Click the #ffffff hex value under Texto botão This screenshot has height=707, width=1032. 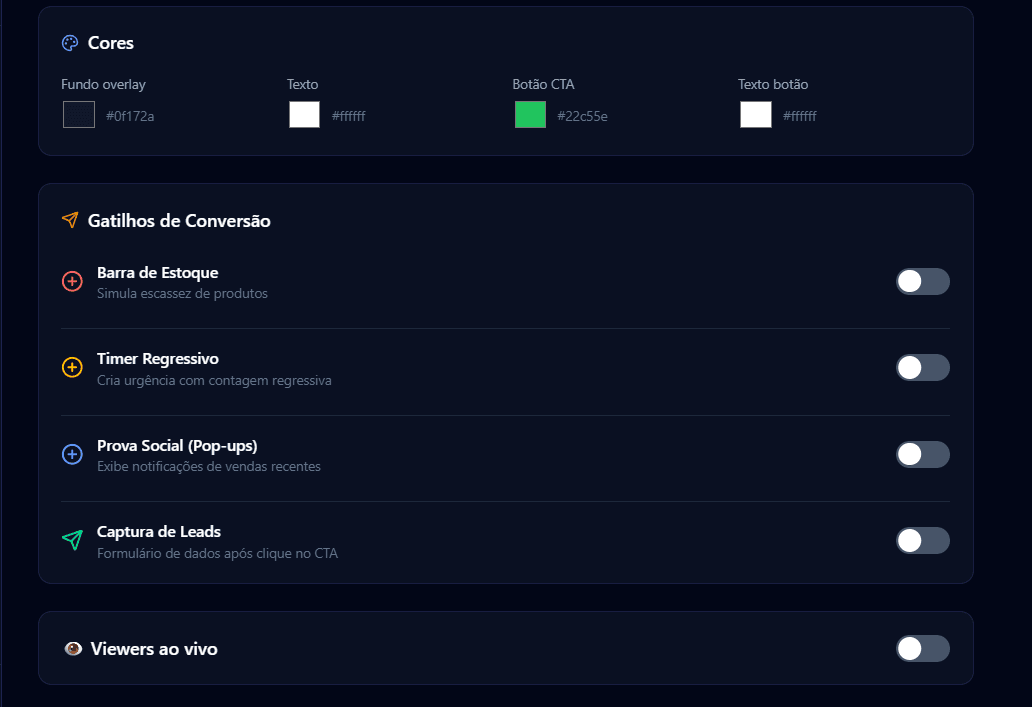pyautogui.click(x=800, y=117)
